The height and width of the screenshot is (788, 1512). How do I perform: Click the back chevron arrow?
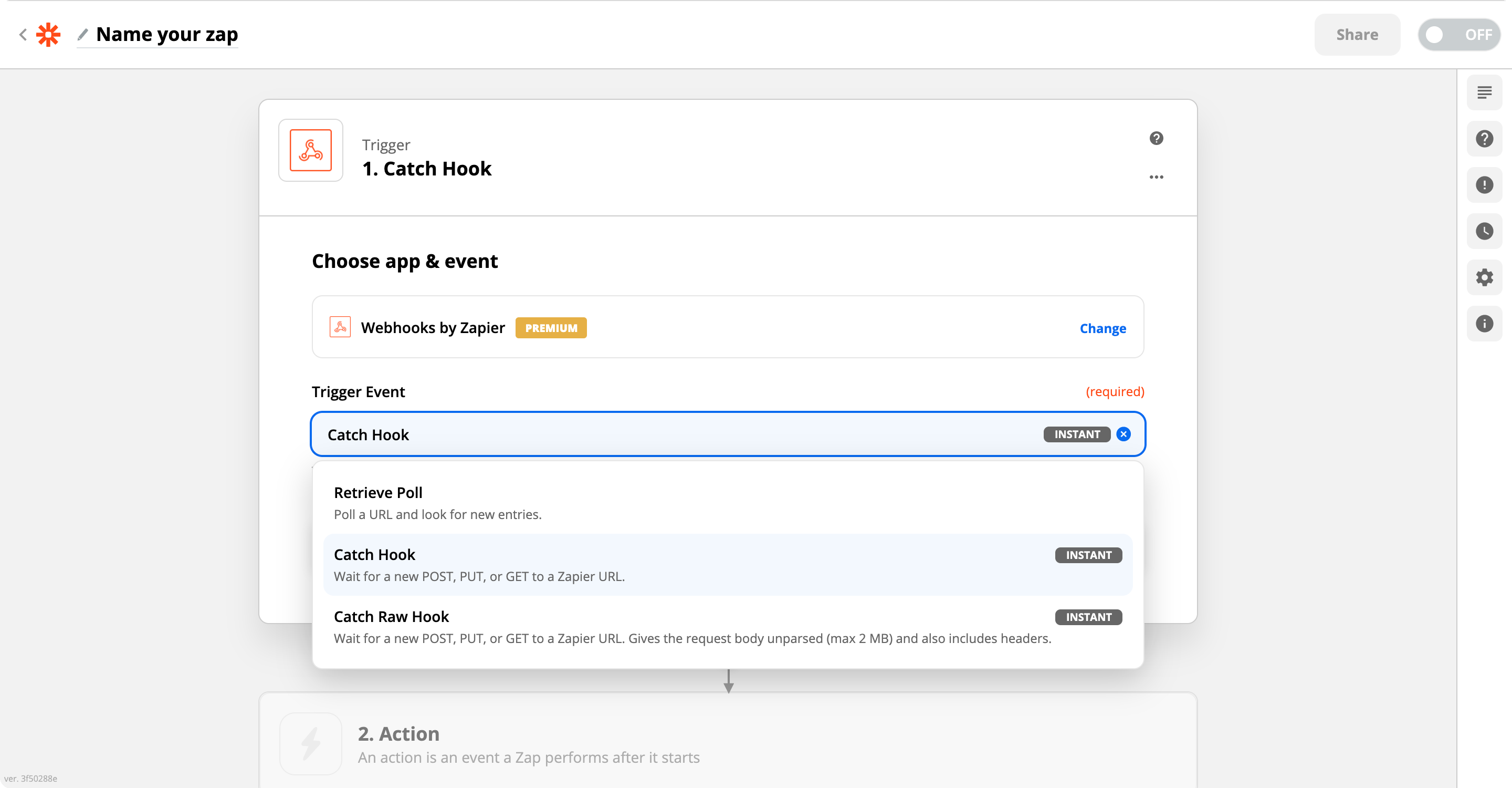click(x=23, y=35)
